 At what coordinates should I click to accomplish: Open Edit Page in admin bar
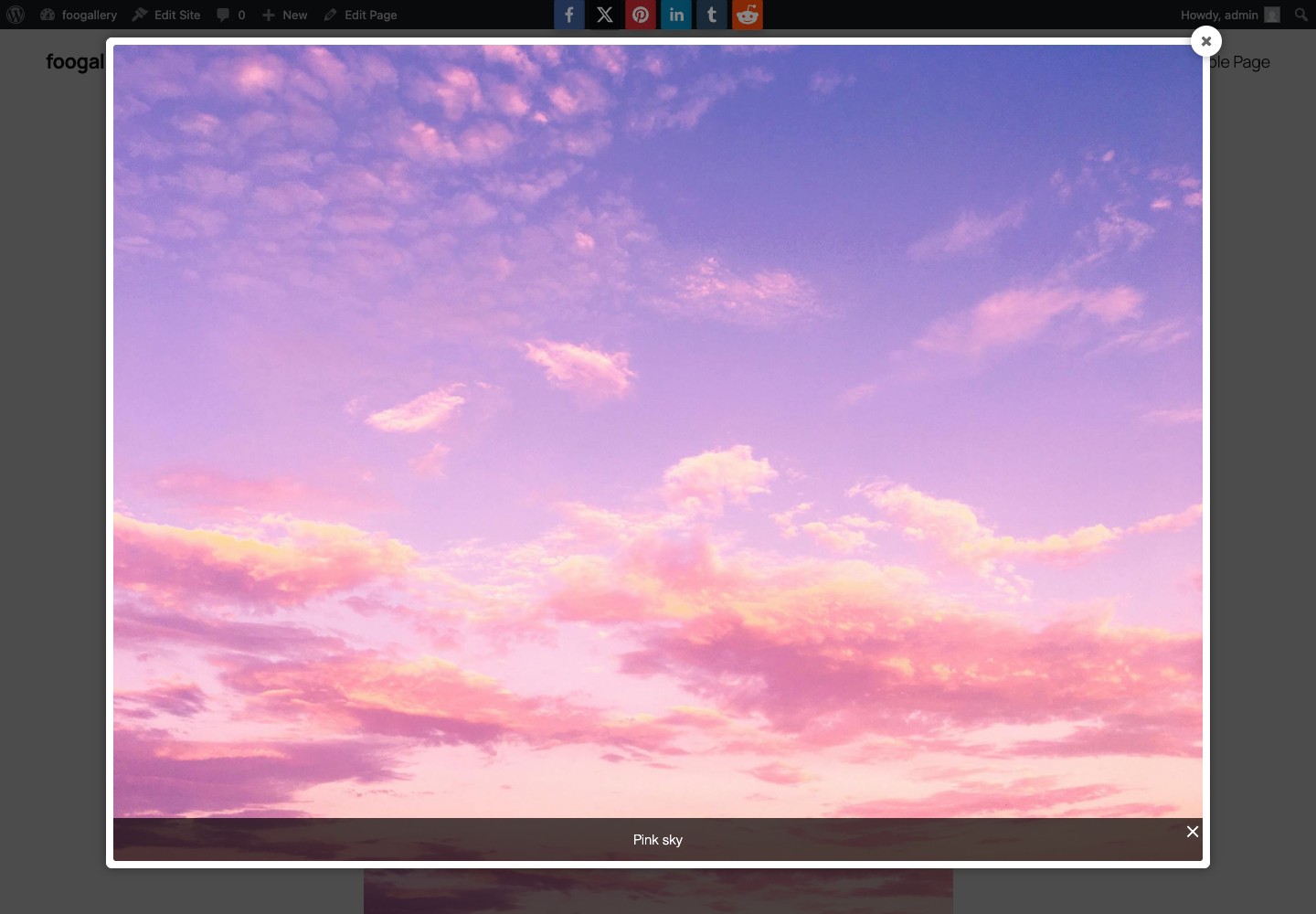click(x=360, y=15)
